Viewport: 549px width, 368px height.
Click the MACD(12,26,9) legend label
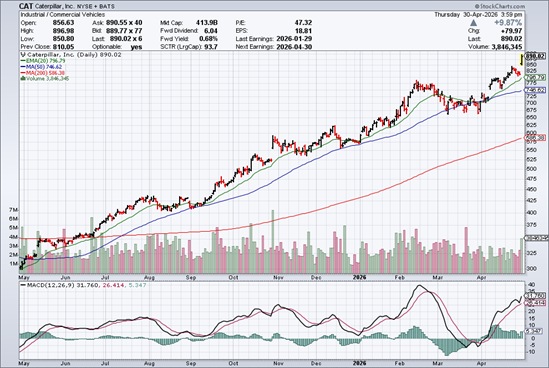(50, 285)
